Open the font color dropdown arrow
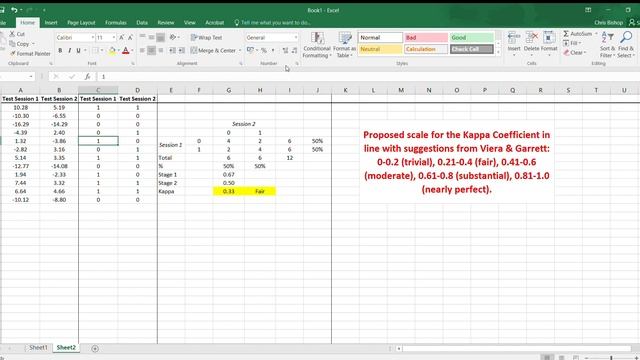 point(132,51)
